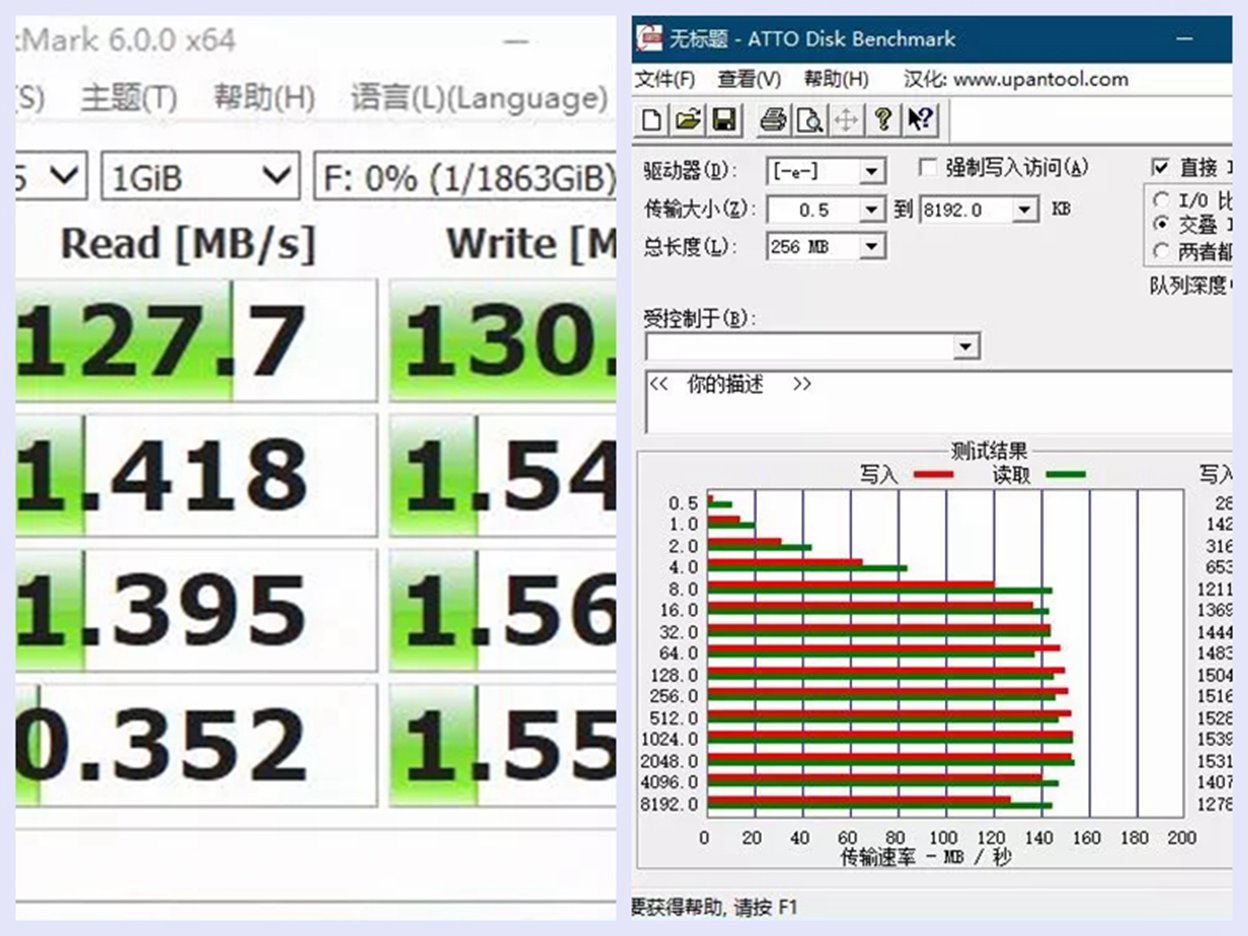Click the 1.395 read result cell
1248x936 pixels.
pos(196,609)
